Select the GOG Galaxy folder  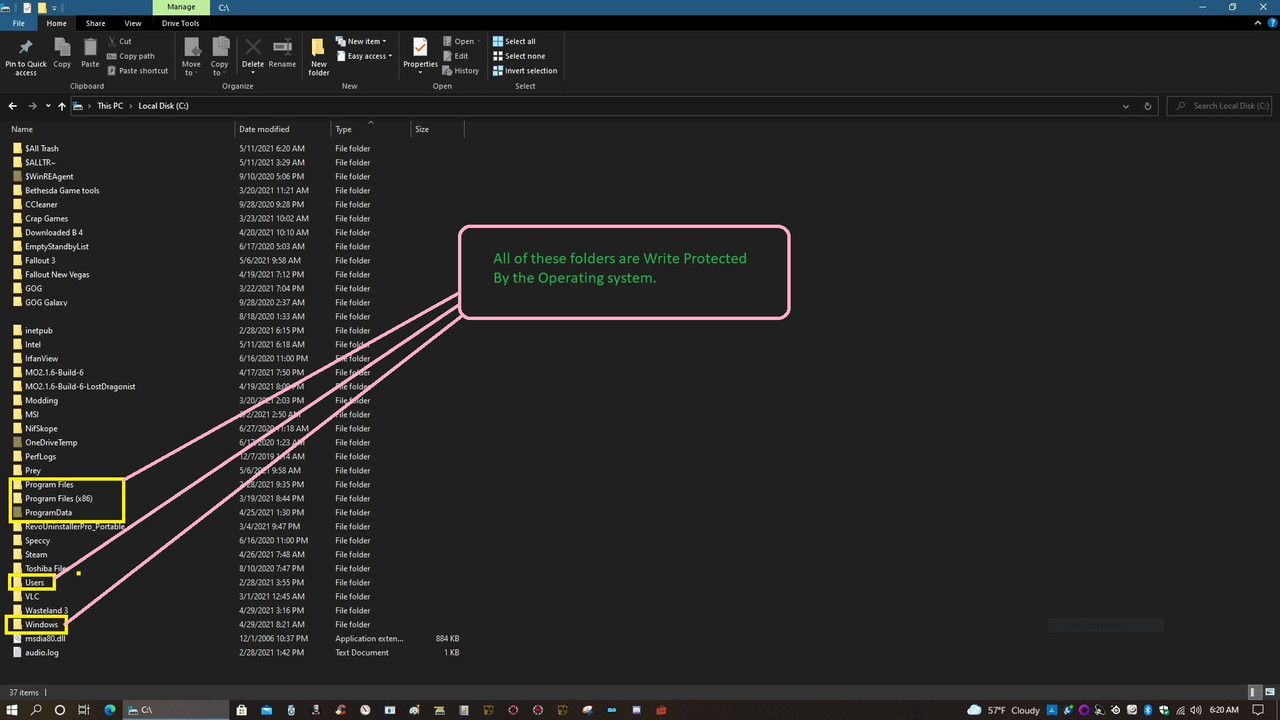[x=46, y=302]
